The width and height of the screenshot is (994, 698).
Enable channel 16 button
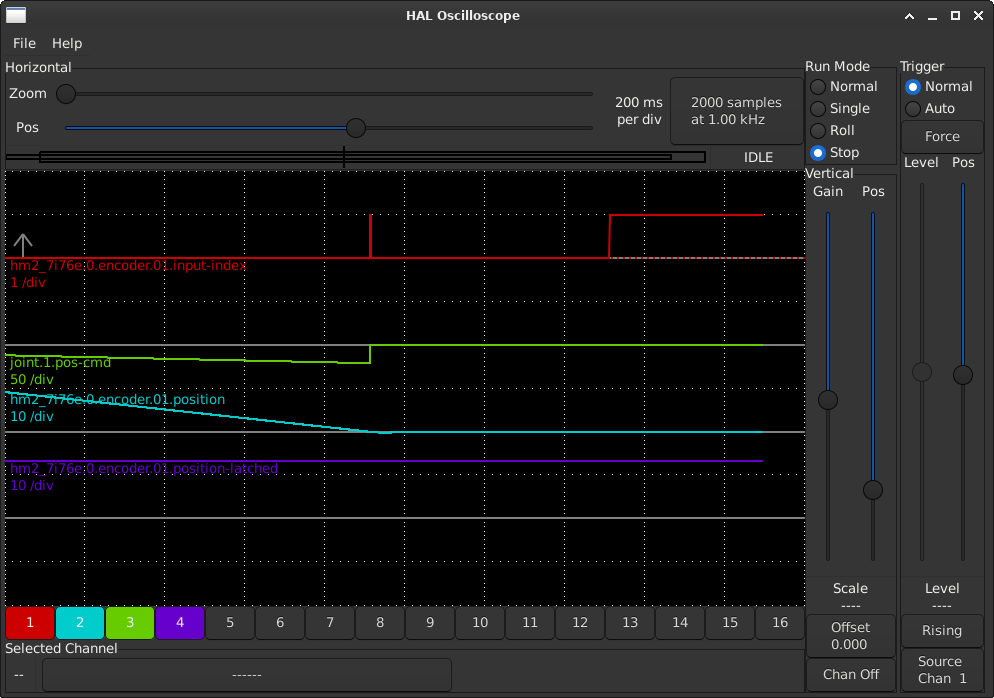[x=780, y=623]
